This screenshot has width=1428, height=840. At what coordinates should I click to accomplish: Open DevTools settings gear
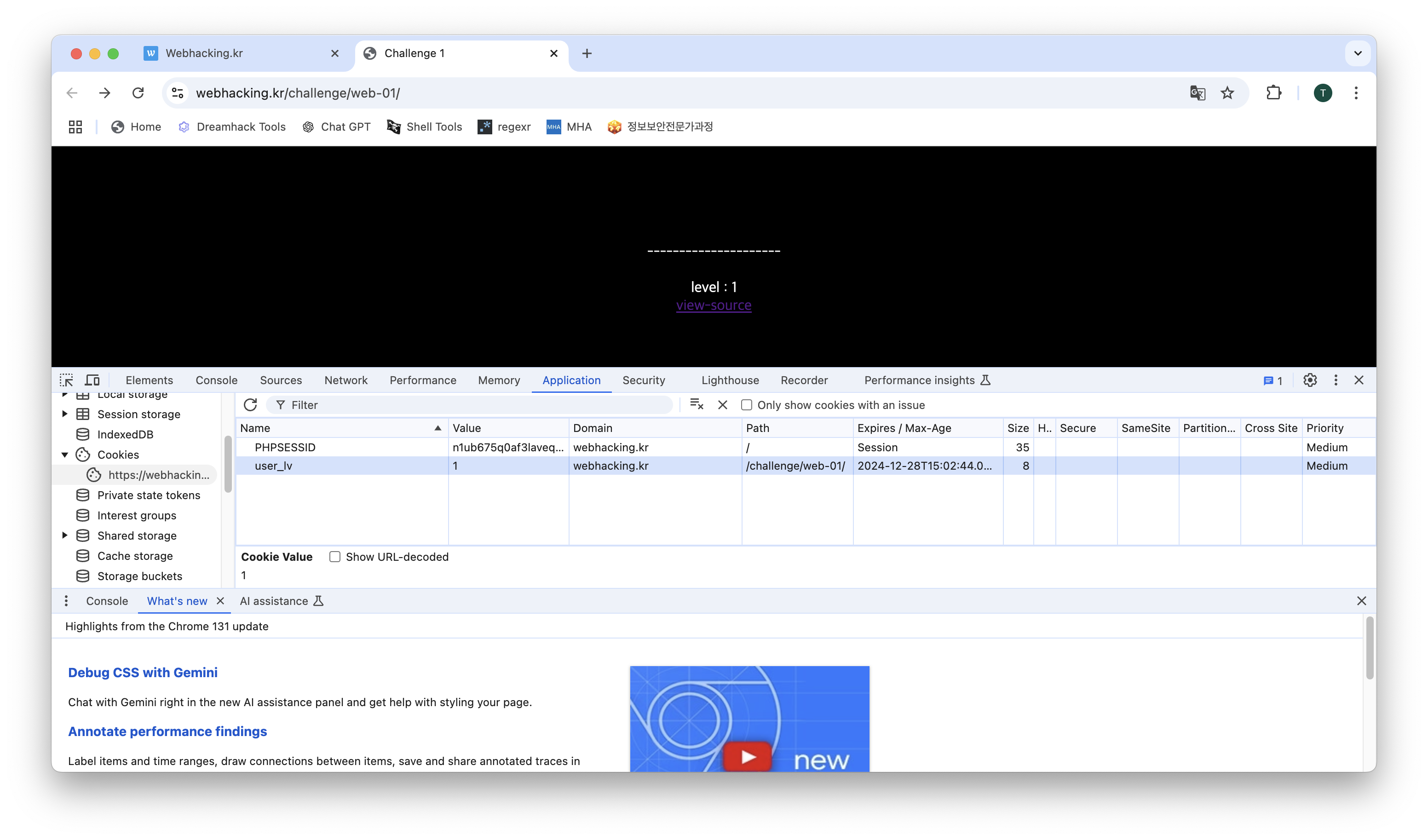click(1310, 380)
